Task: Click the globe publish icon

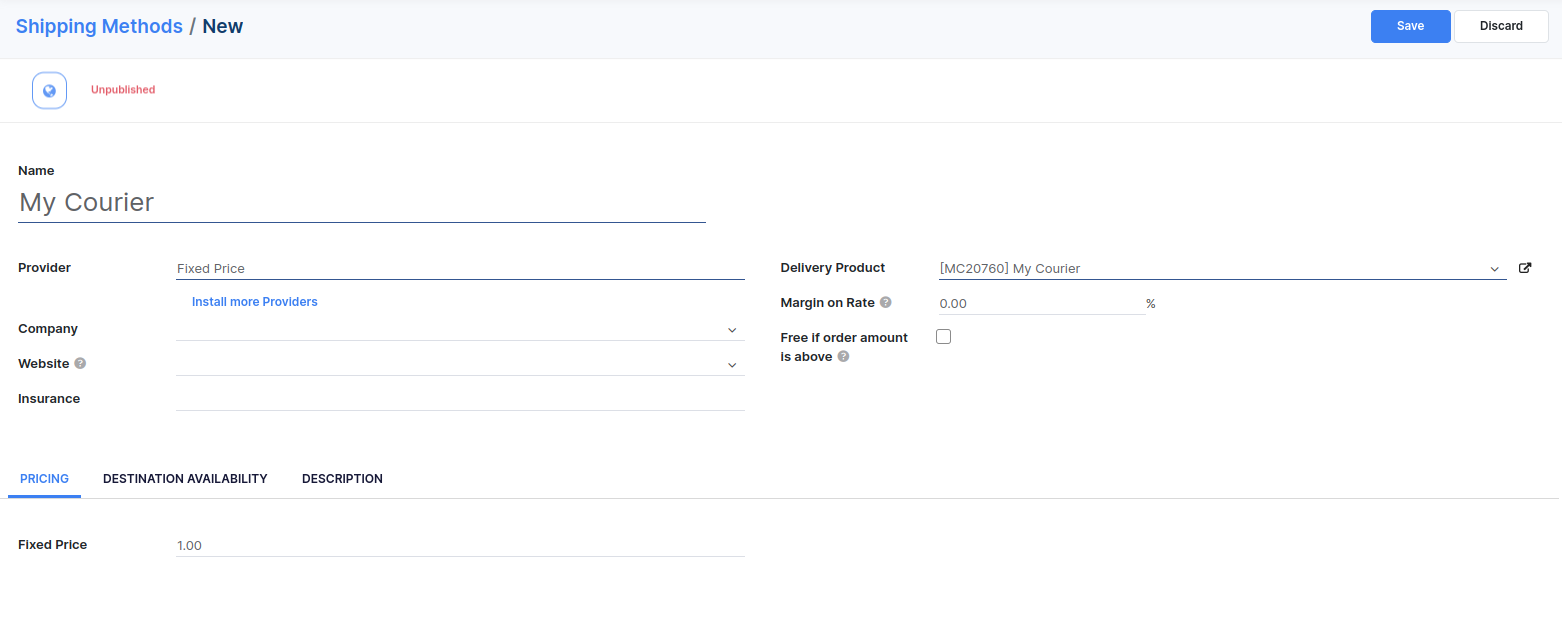Action: coord(49,90)
